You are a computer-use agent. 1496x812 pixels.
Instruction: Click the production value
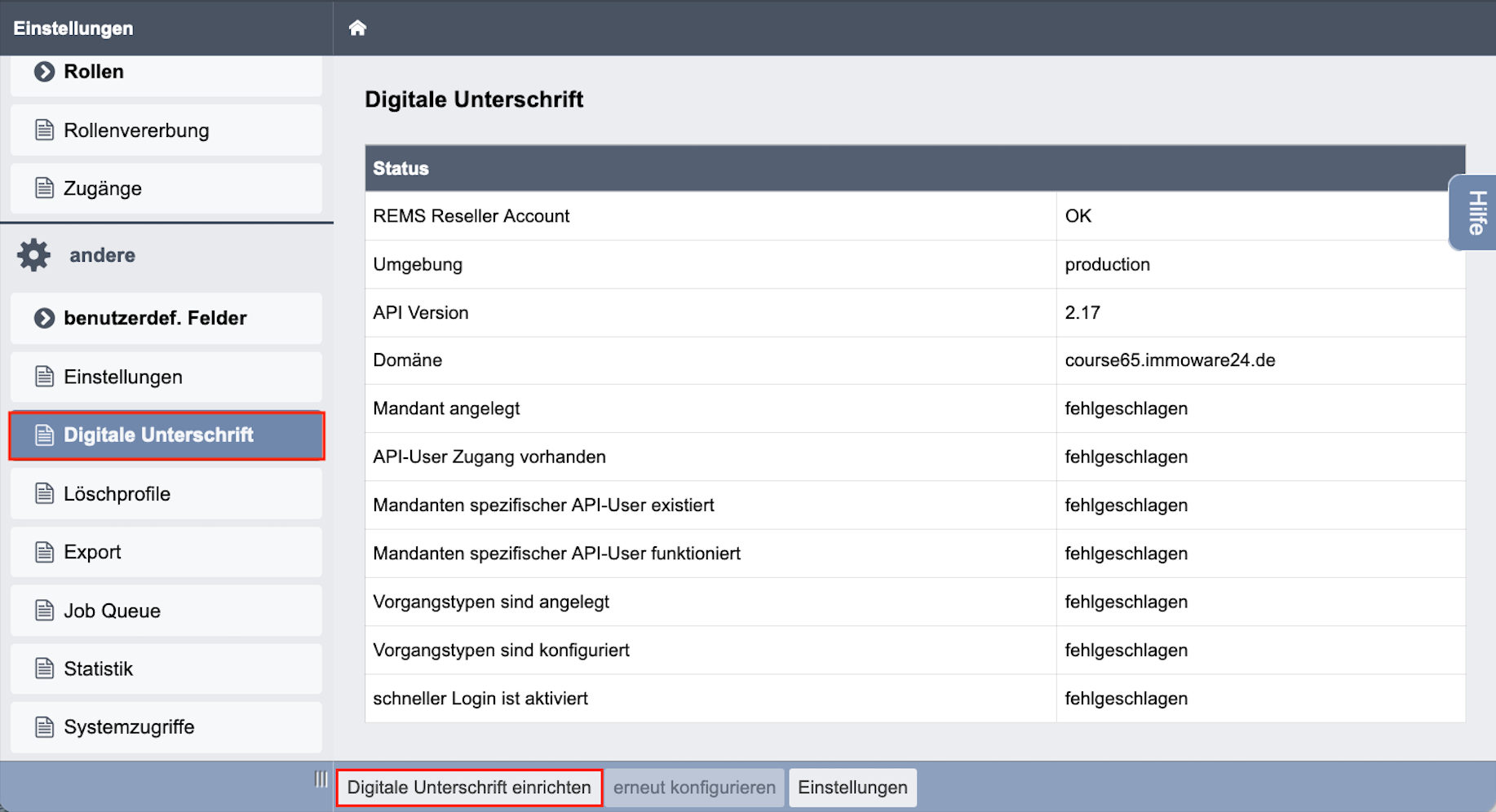(x=1107, y=264)
